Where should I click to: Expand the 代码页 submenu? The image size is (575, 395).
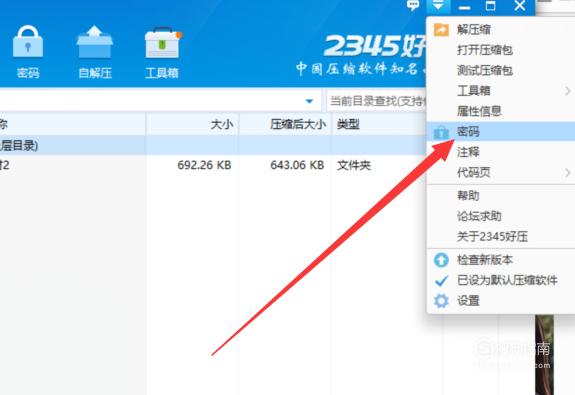point(501,172)
